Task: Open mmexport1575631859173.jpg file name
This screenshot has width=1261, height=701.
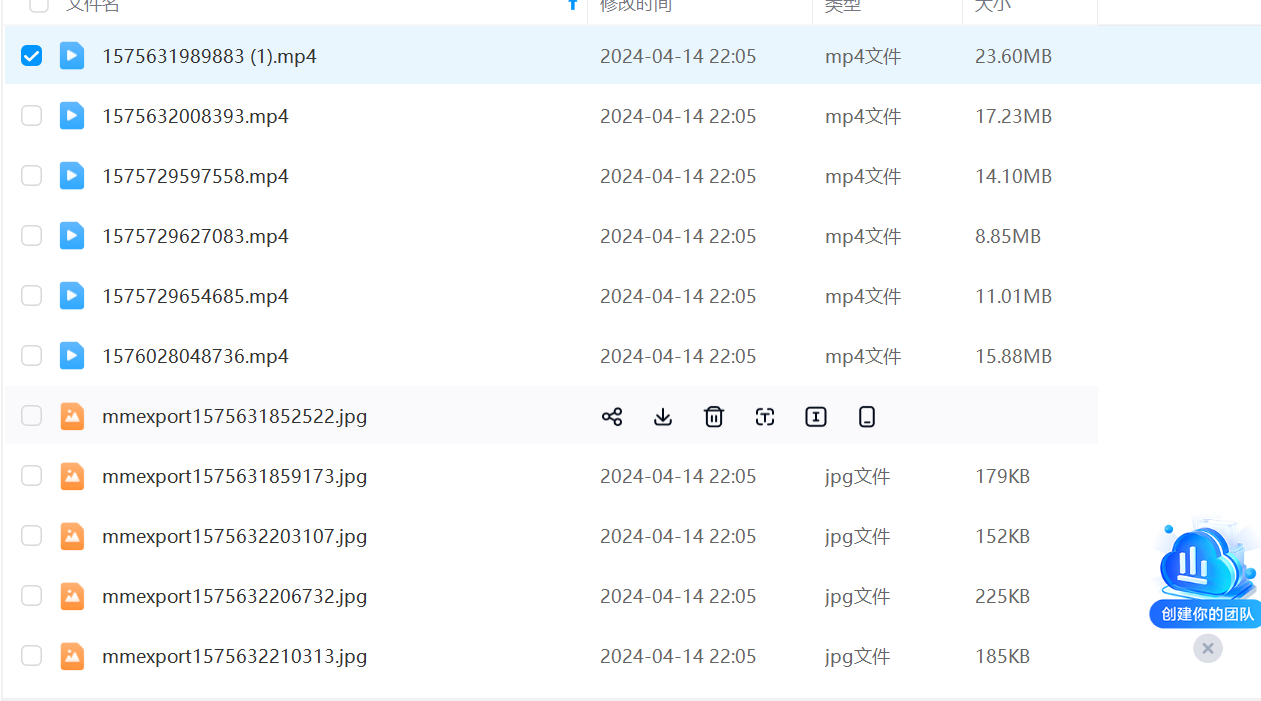Action: click(x=234, y=476)
